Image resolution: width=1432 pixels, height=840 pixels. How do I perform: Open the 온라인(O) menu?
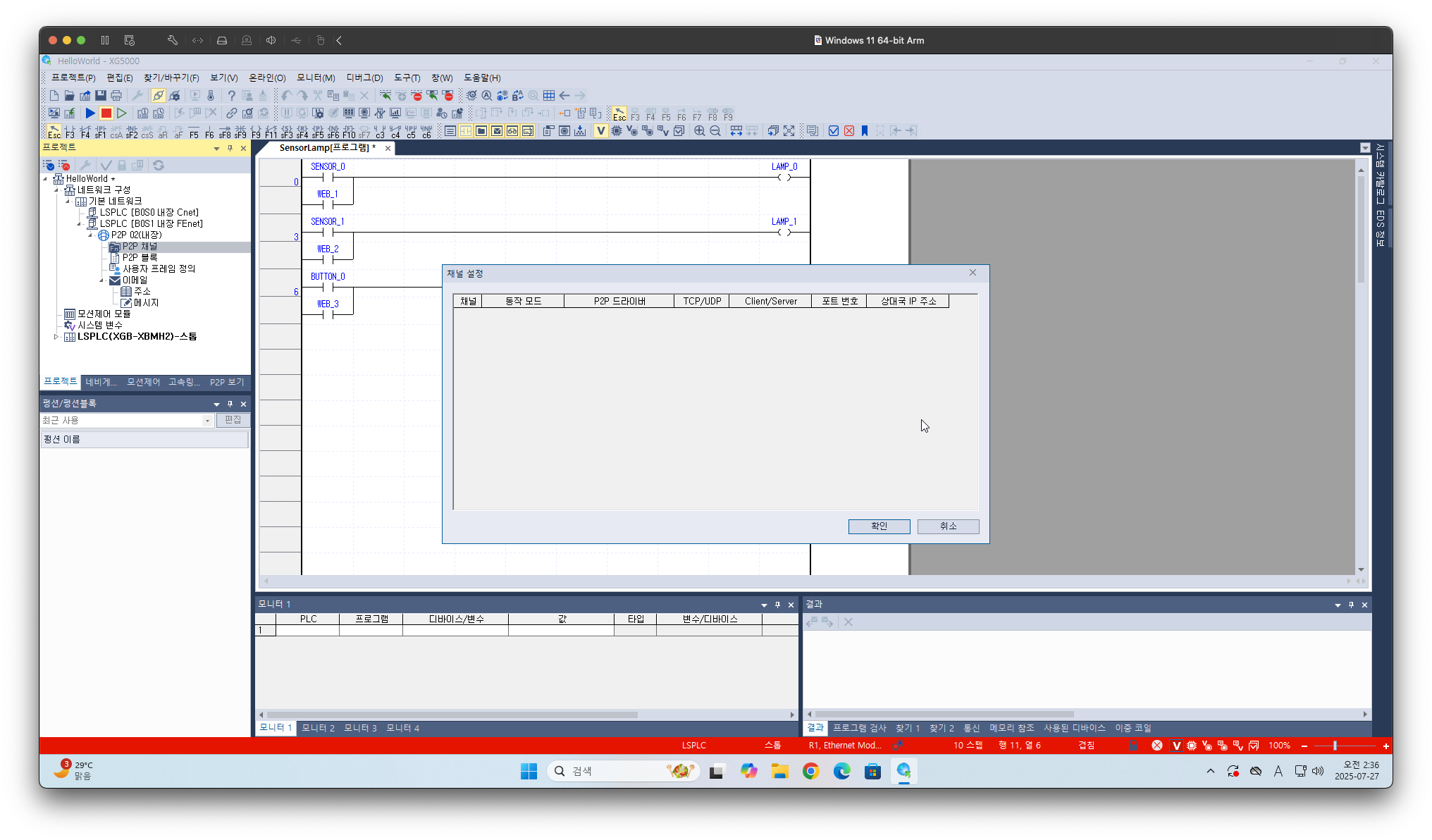[x=267, y=78]
